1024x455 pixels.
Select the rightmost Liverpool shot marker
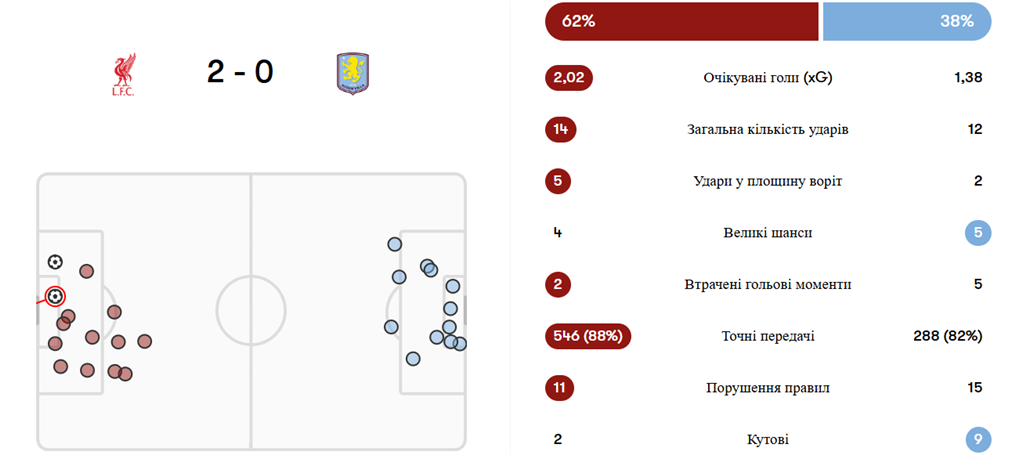coord(145,342)
